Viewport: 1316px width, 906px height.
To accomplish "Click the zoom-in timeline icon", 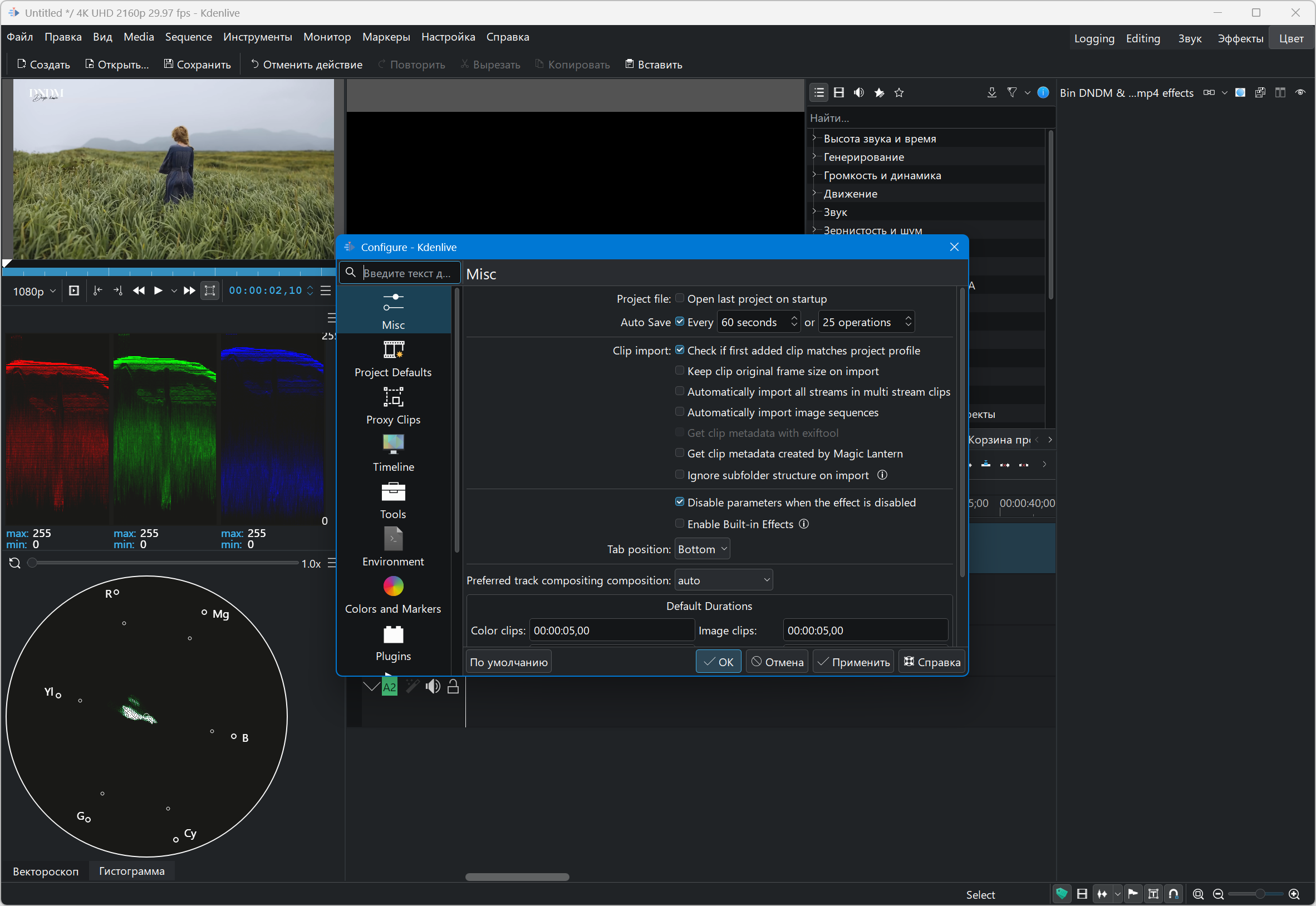I will pyautogui.click(x=1294, y=894).
